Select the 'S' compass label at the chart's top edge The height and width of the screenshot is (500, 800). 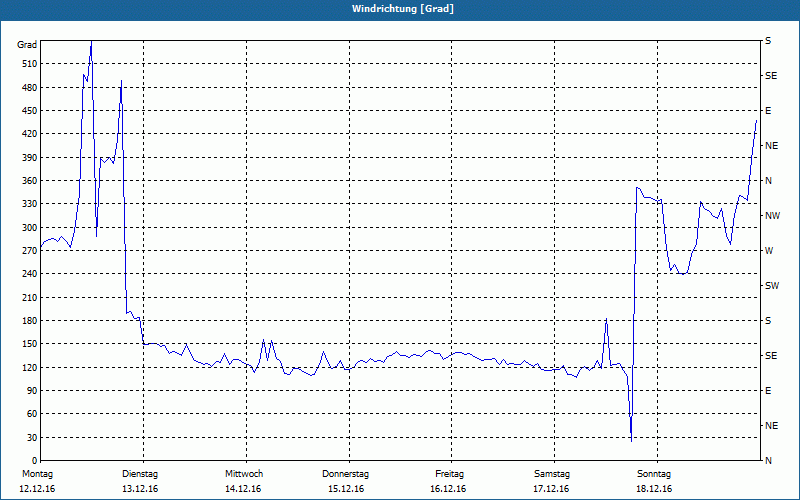768,41
